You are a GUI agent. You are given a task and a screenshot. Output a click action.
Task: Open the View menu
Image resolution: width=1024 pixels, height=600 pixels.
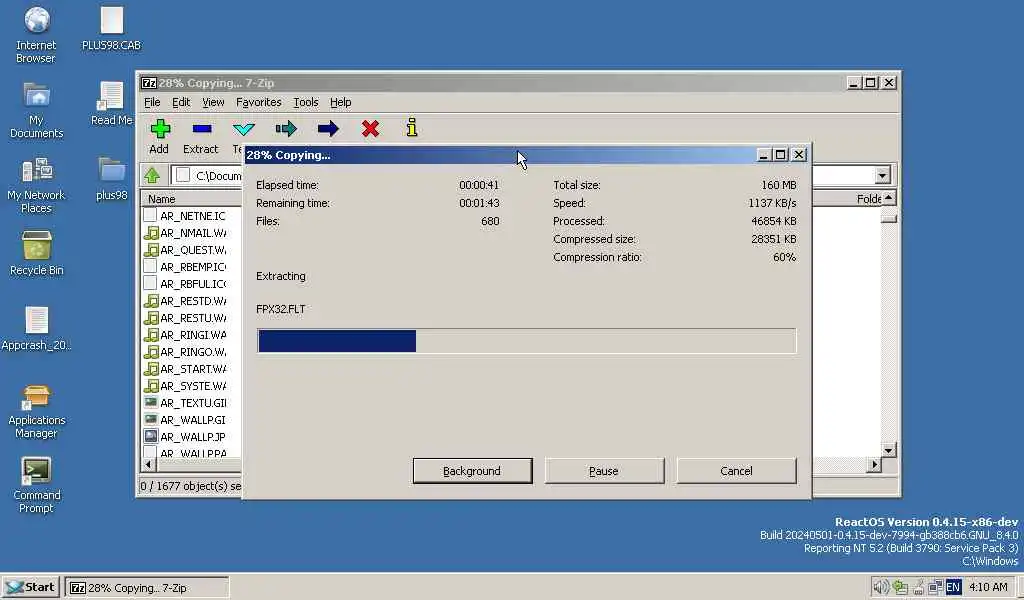[x=213, y=102]
